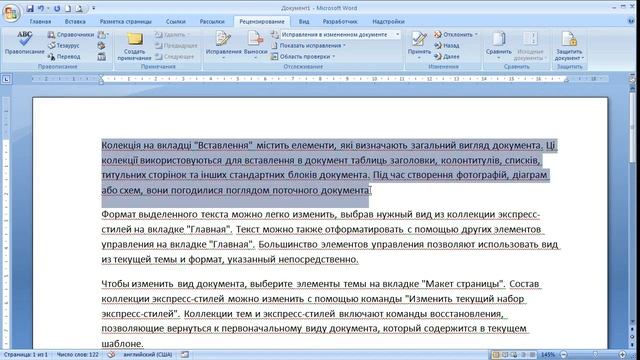Click word "Формат" in second paragraph

coord(118,214)
